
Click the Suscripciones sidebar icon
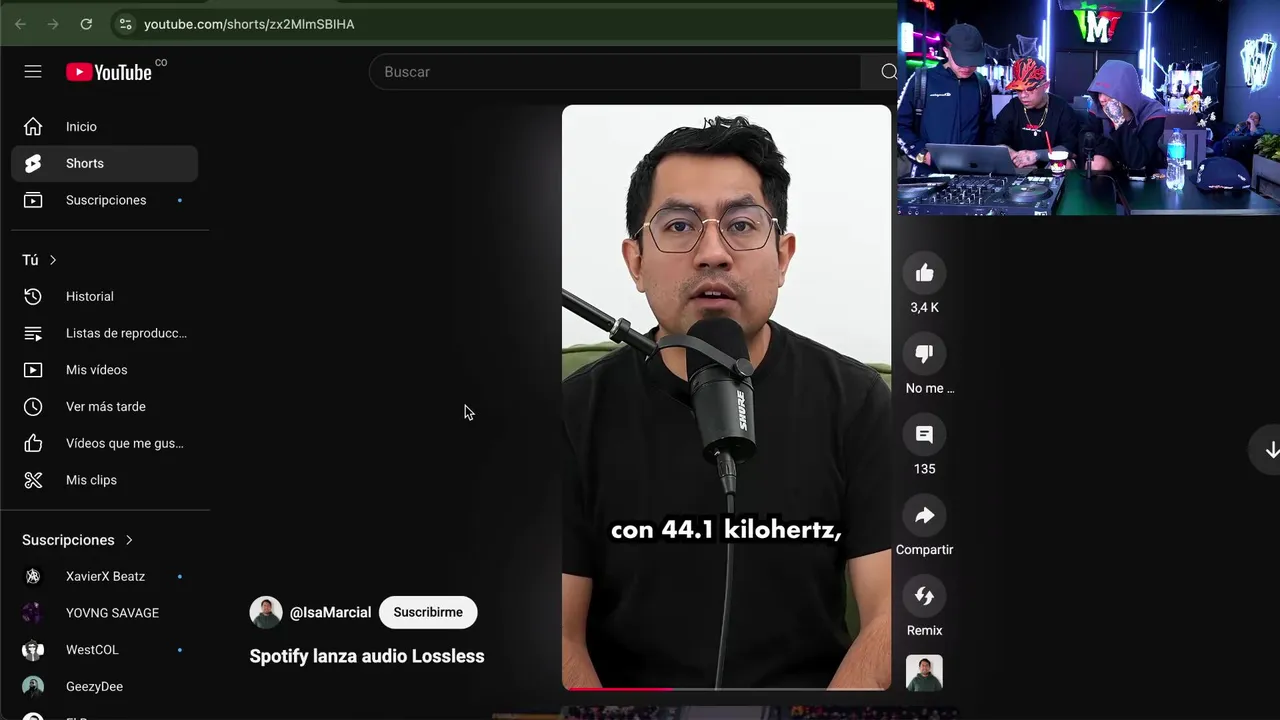pyautogui.click(x=33, y=200)
